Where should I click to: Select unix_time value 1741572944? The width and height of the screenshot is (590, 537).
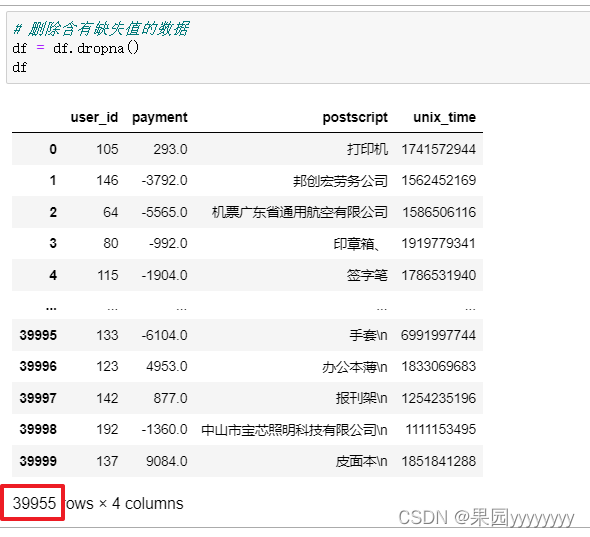438,149
